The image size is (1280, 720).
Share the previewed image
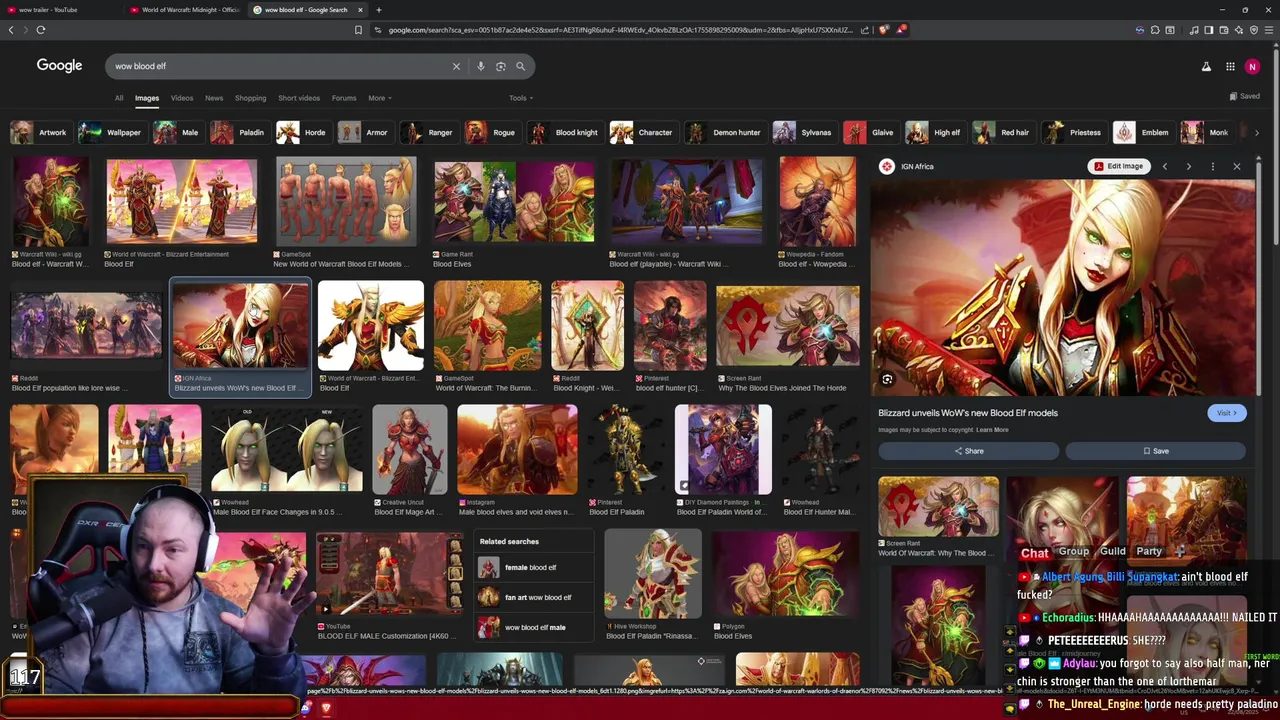tap(968, 451)
